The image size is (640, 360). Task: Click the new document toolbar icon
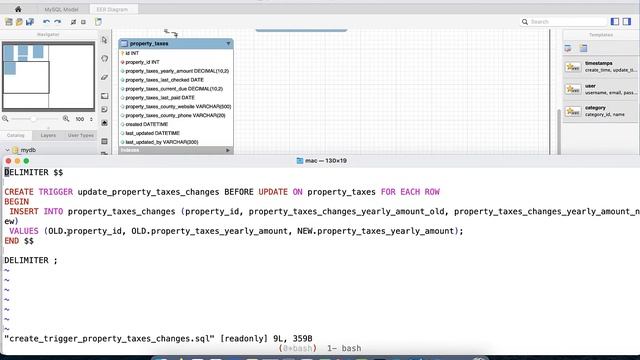pyautogui.click(x=98, y=22)
